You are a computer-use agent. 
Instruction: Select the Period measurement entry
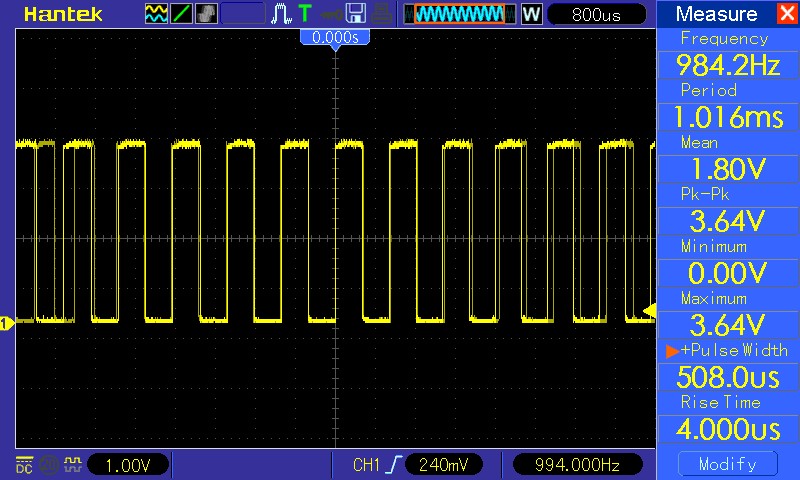tap(727, 106)
